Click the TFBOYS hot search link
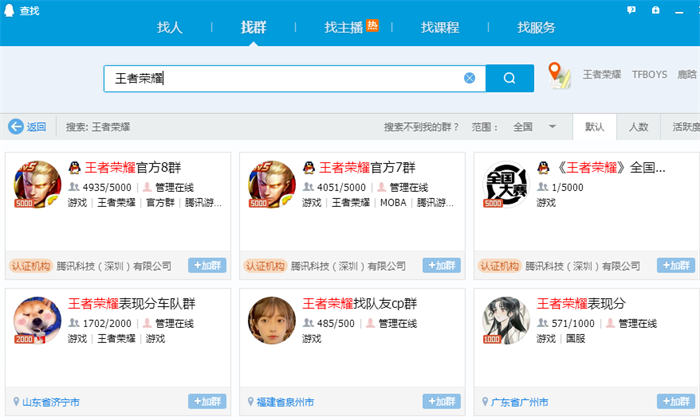This screenshot has width=700, height=420. [x=649, y=75]
